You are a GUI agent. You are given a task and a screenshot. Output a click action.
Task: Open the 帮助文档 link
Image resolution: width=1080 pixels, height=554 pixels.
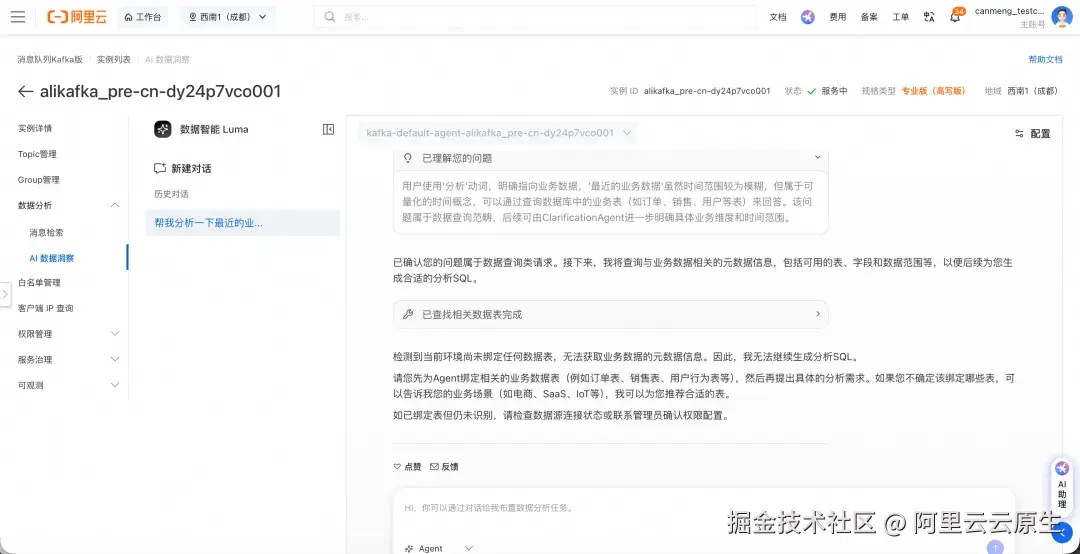pos(1046,60)
